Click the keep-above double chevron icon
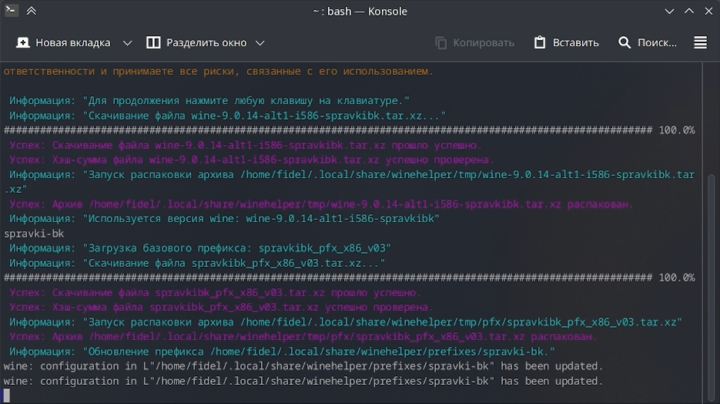Image resolution: width=720 pixels, height=404 pixels. [x=31, y=11]
